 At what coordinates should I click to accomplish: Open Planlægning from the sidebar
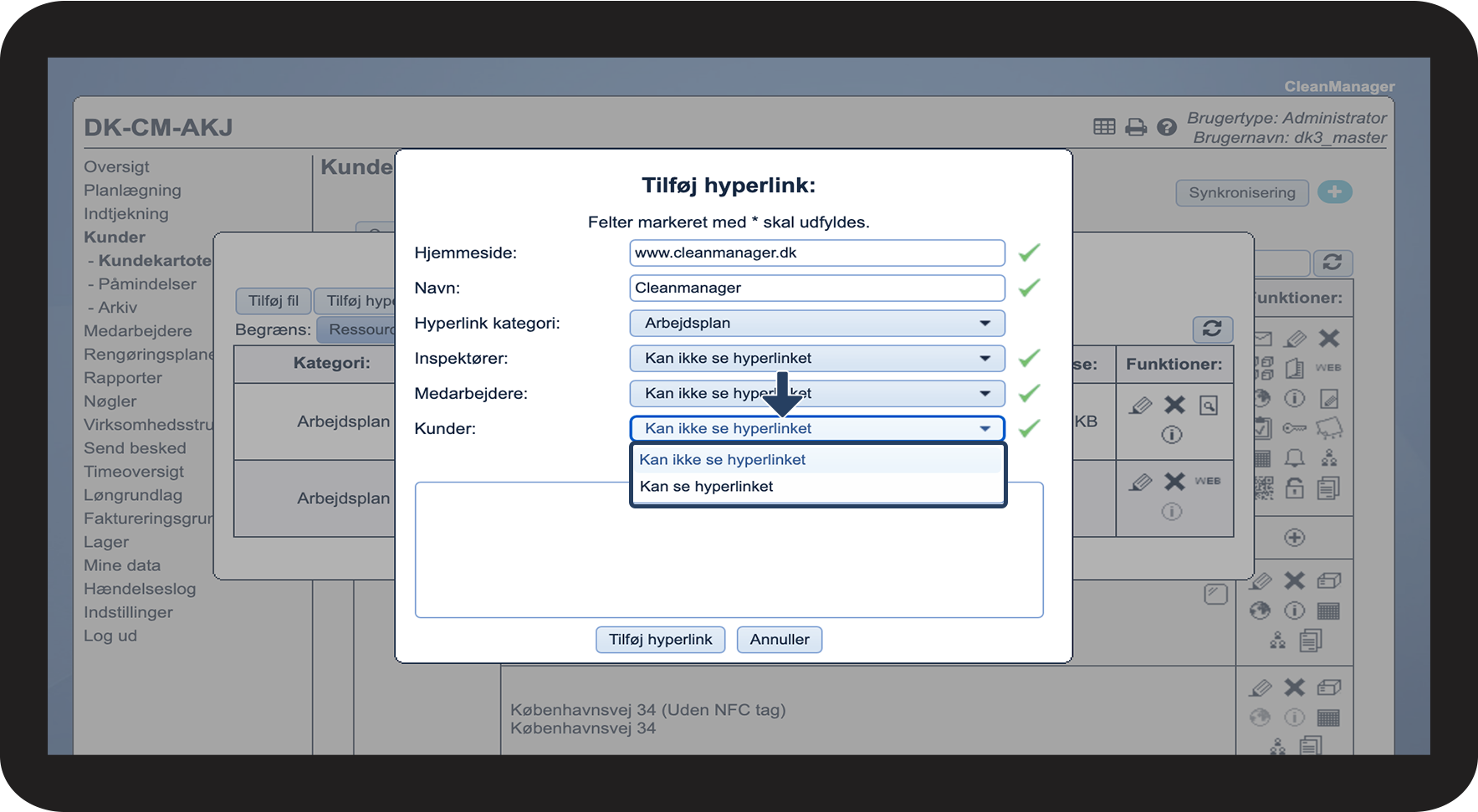tap(132, 190)
